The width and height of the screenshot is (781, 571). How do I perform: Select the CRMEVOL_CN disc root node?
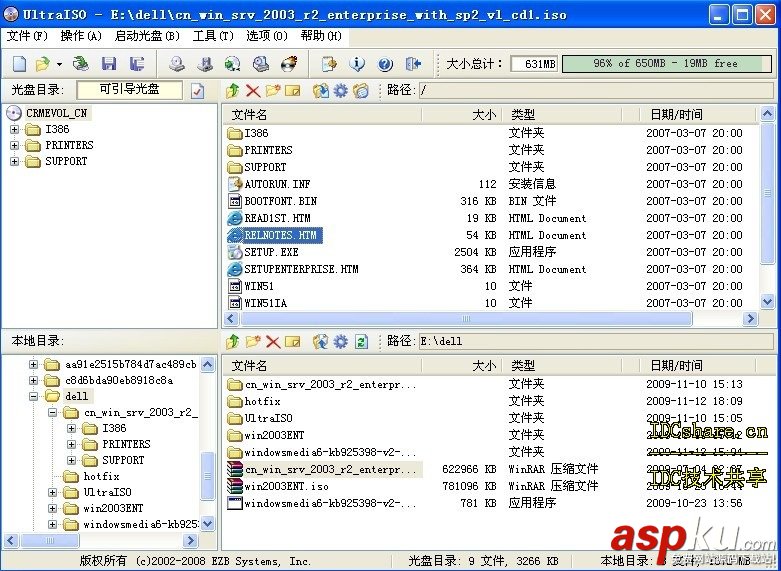56,113
